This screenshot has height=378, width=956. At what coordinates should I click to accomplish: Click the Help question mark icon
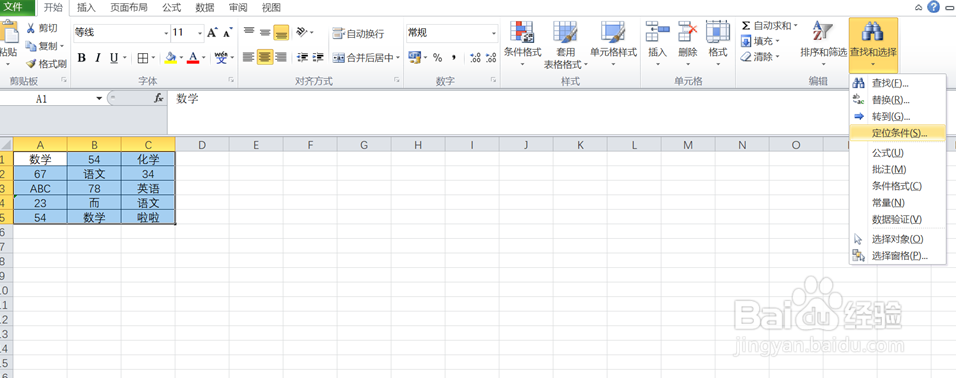933,7
